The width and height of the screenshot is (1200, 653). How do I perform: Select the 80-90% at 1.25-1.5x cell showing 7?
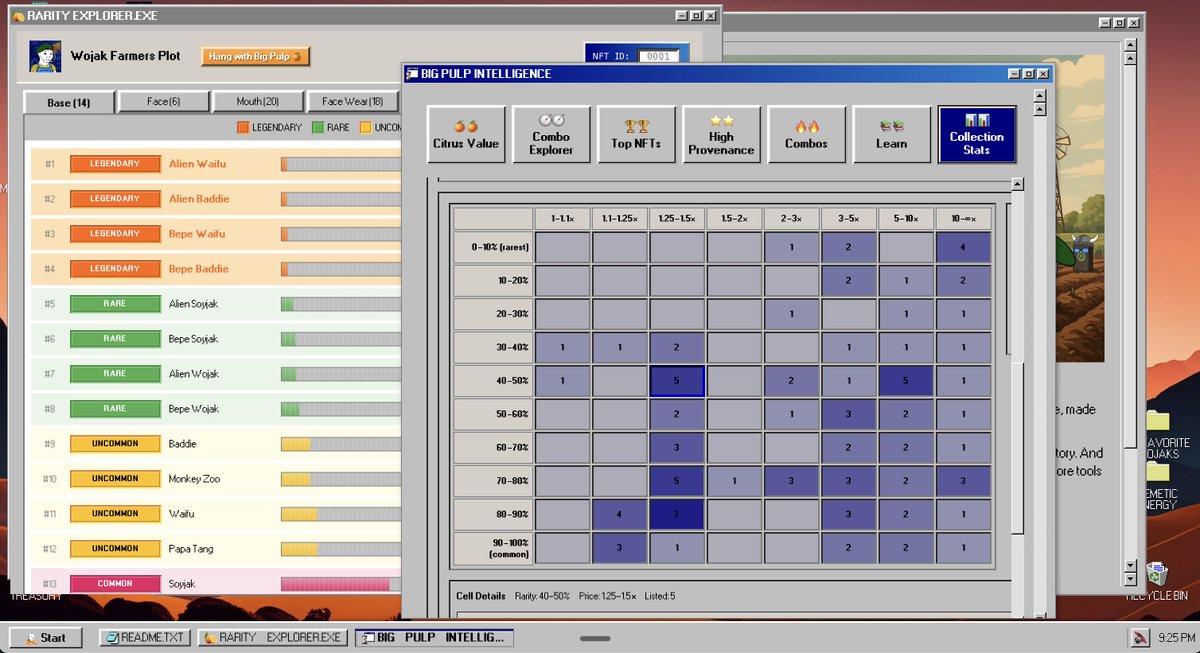(x=677, y=515)
